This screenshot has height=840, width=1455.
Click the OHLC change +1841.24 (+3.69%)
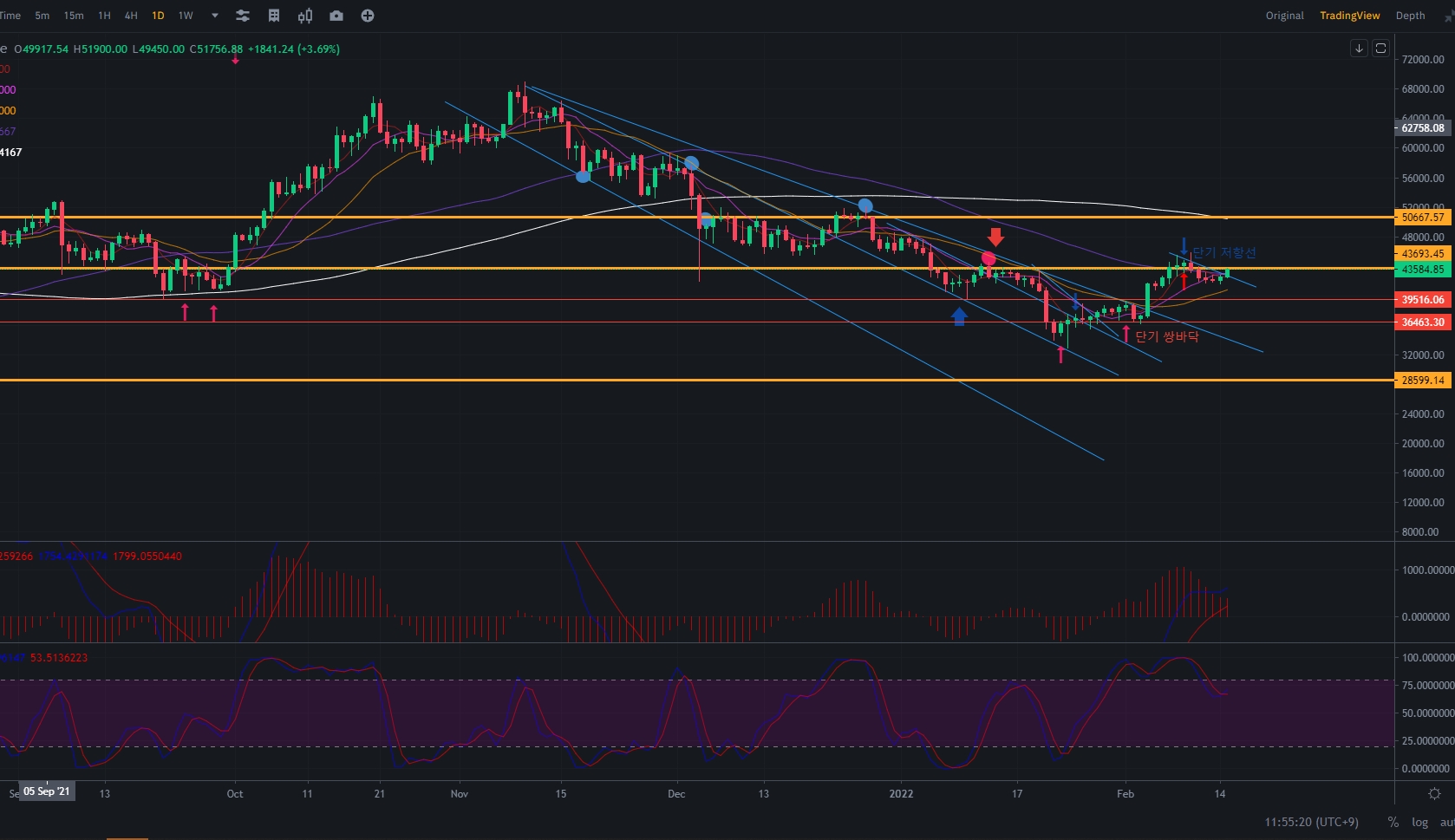pos(294,49)
